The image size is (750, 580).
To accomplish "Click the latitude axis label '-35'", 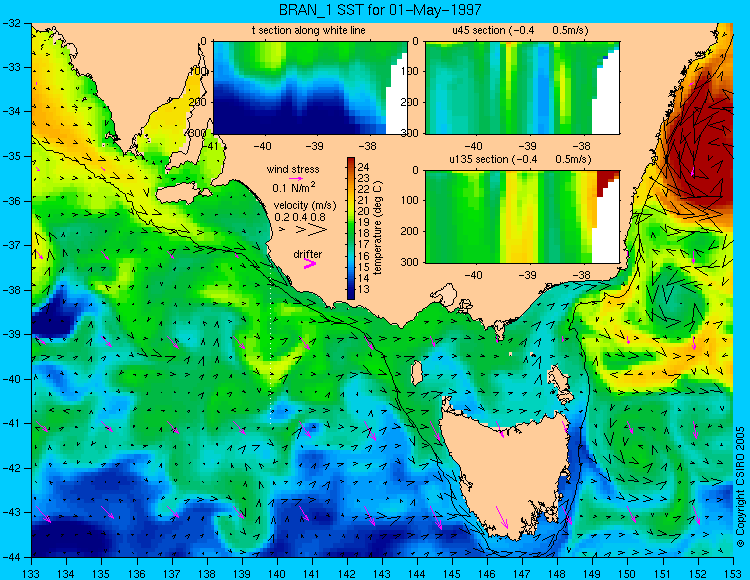I will [12, 156].
